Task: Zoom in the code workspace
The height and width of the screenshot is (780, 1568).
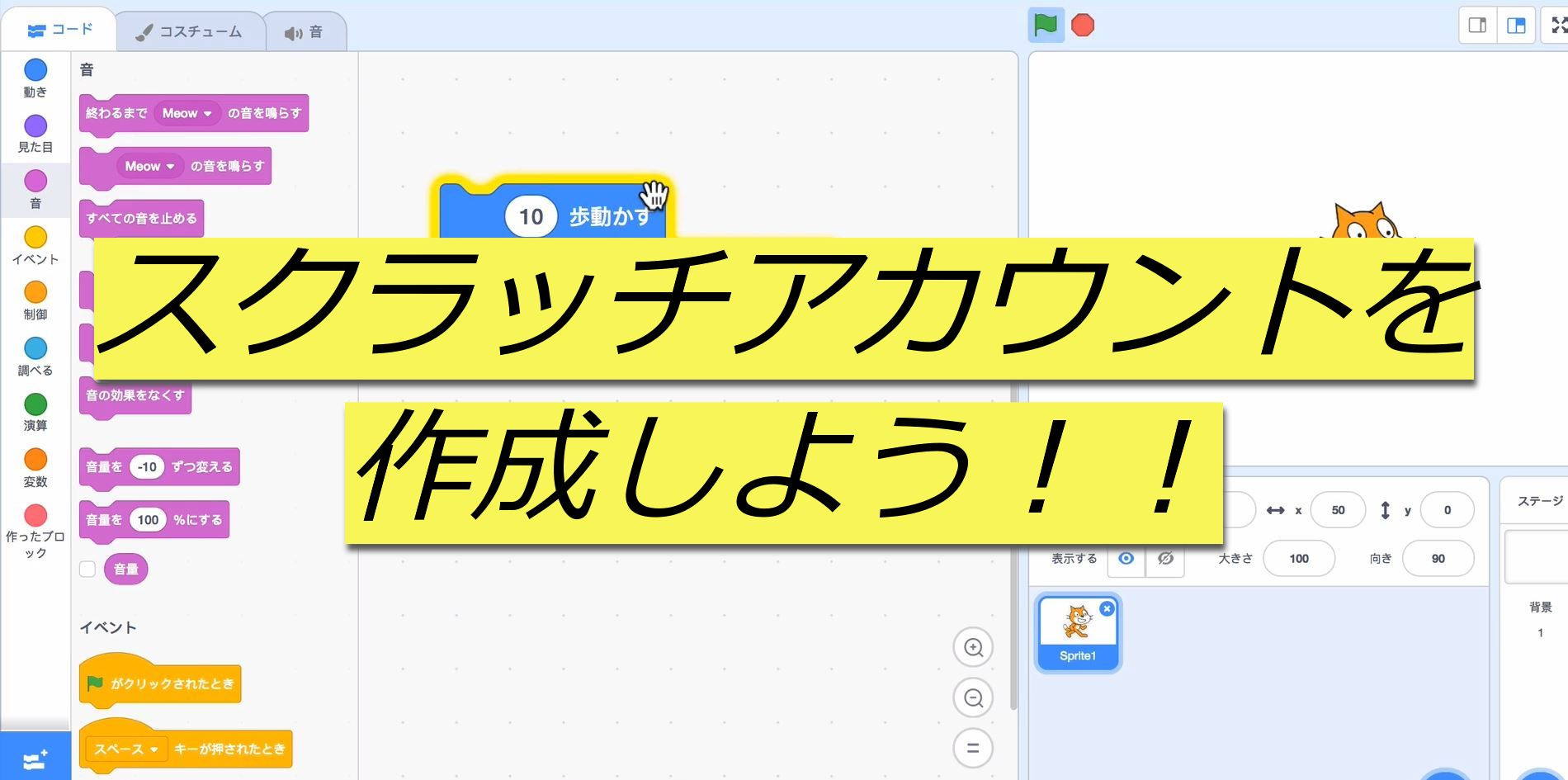Action: click(x=973, y=647)
